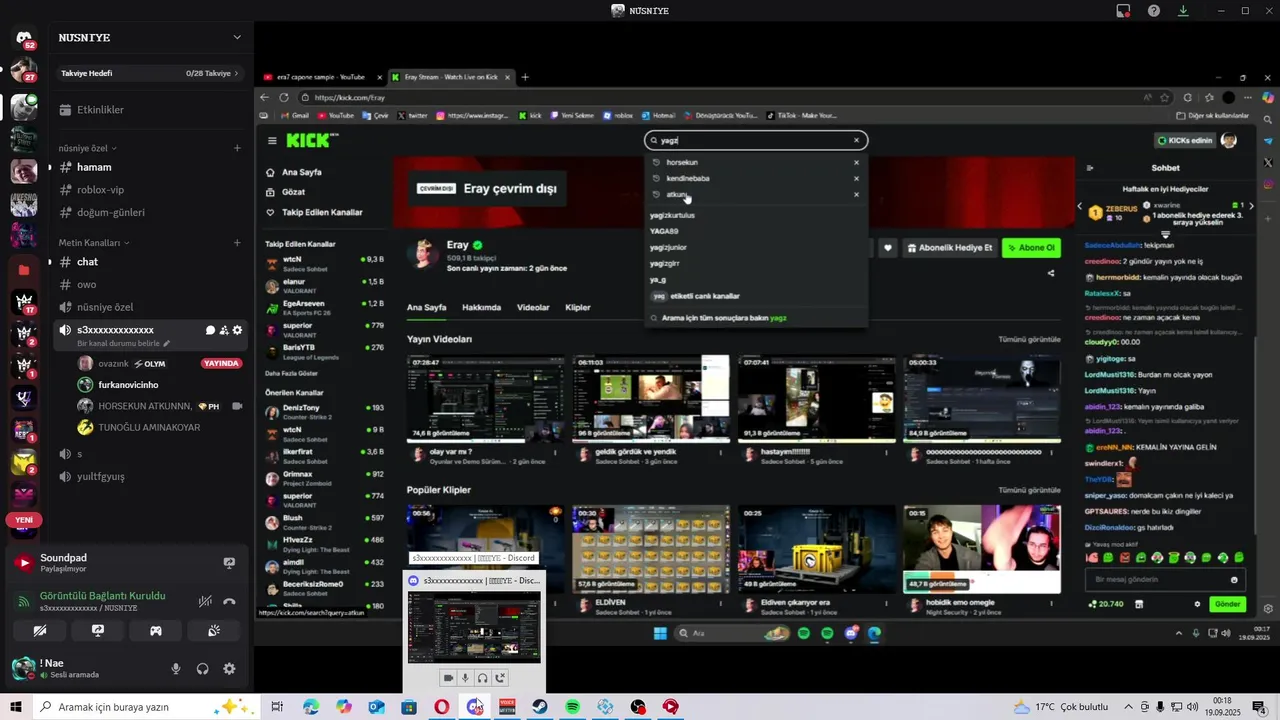
Task: Open Spotify from taskbar
Action: tap(572, 707)
